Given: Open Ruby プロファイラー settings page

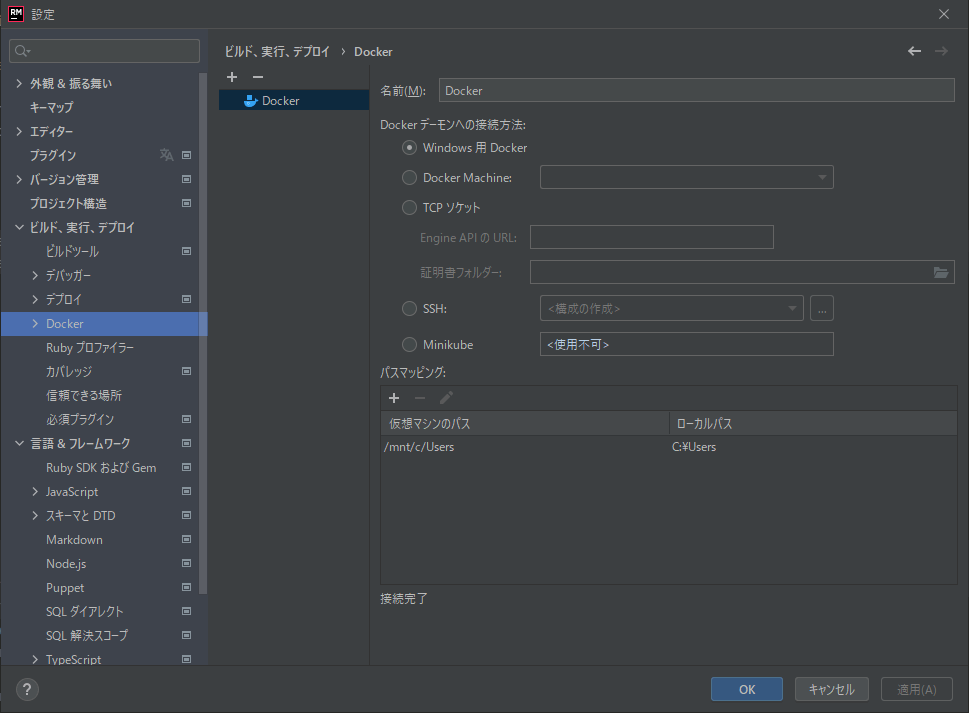Looking at the screenshot, I should click(90, 348).
